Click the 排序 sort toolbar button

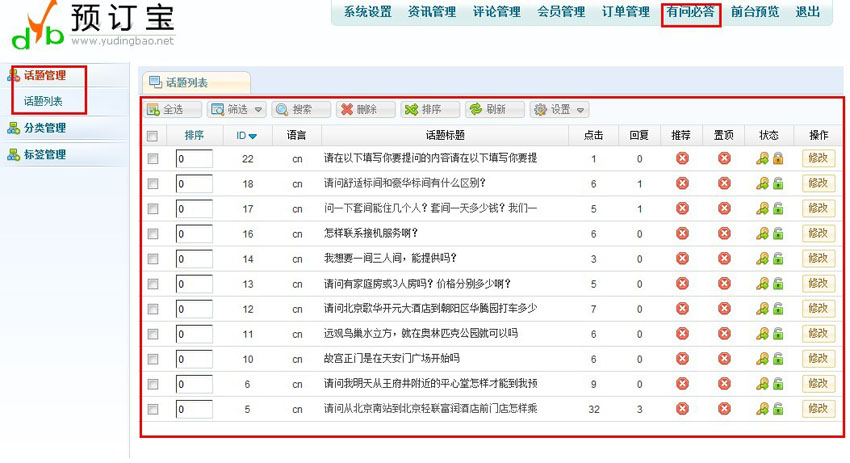pyautogui.click(x=430, y=110)
